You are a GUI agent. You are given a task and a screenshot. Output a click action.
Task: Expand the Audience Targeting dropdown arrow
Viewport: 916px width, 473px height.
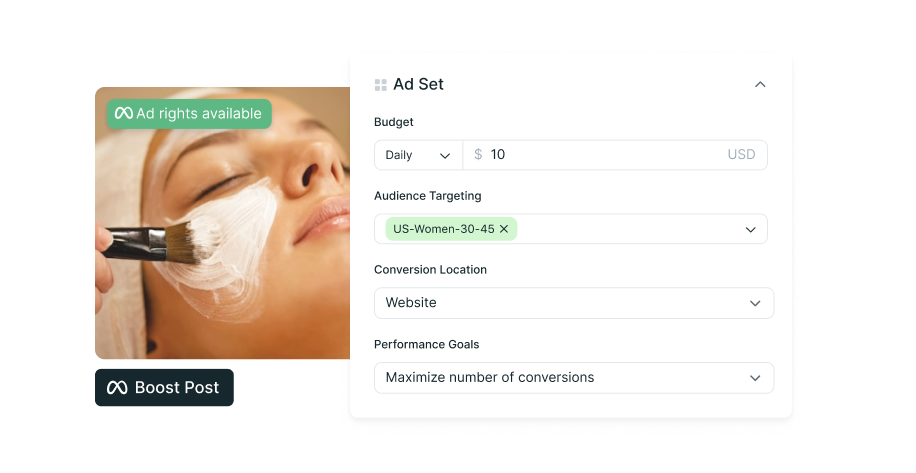(751, 229)
